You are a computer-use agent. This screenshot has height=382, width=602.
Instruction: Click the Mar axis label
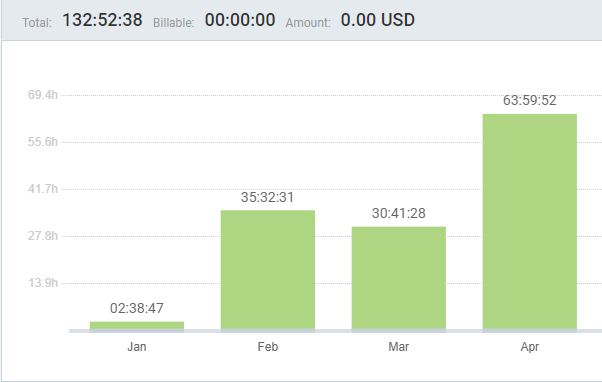pos(399,347)
